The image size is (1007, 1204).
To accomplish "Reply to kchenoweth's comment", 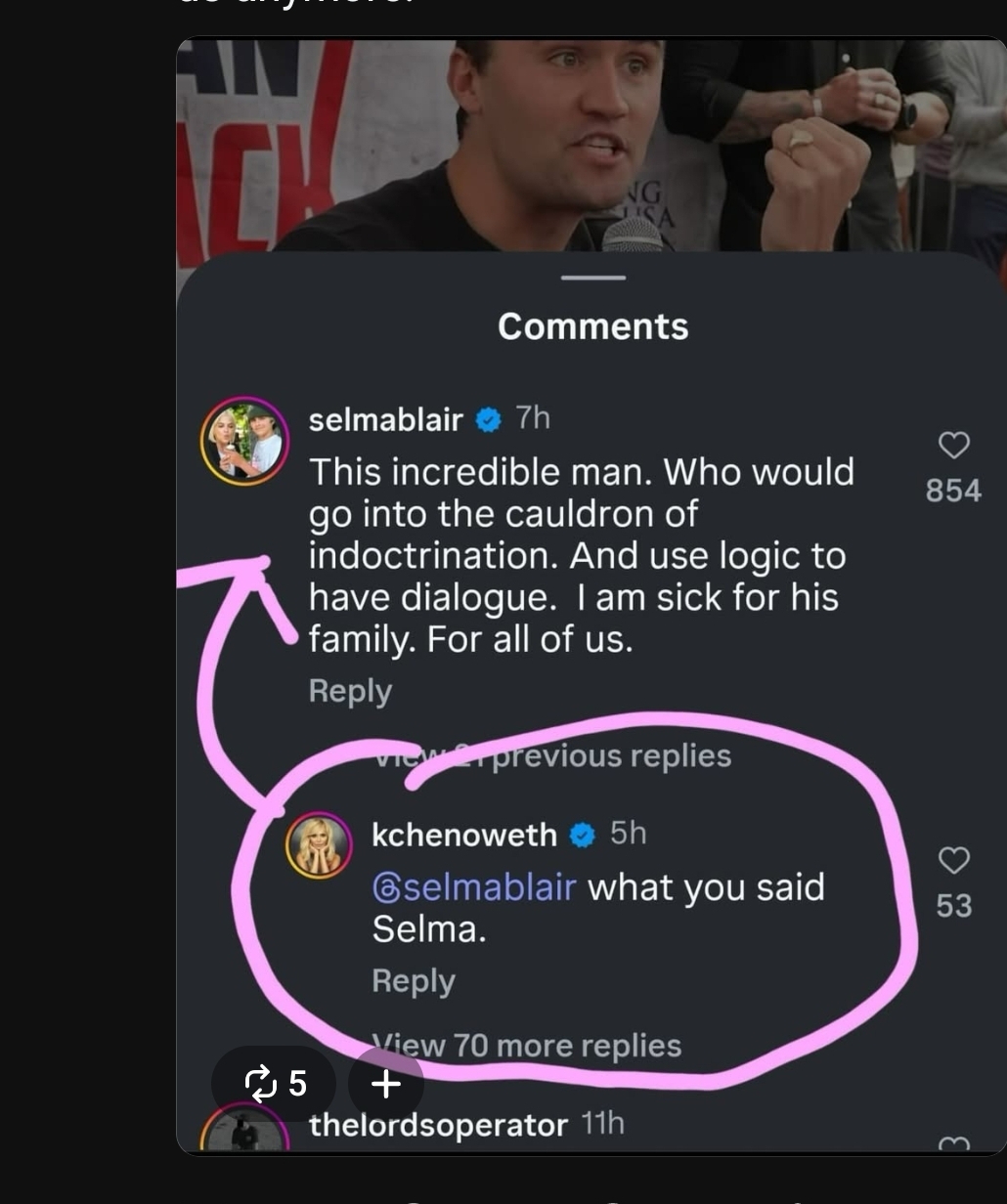I will (414, 981).
